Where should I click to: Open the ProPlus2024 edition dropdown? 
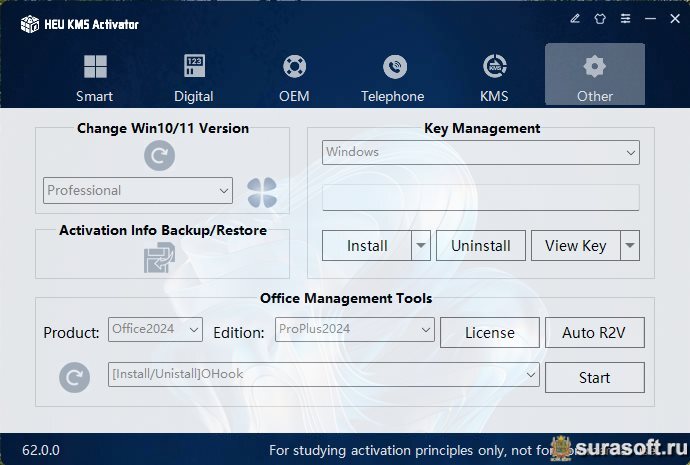click(x=355, y=330)
